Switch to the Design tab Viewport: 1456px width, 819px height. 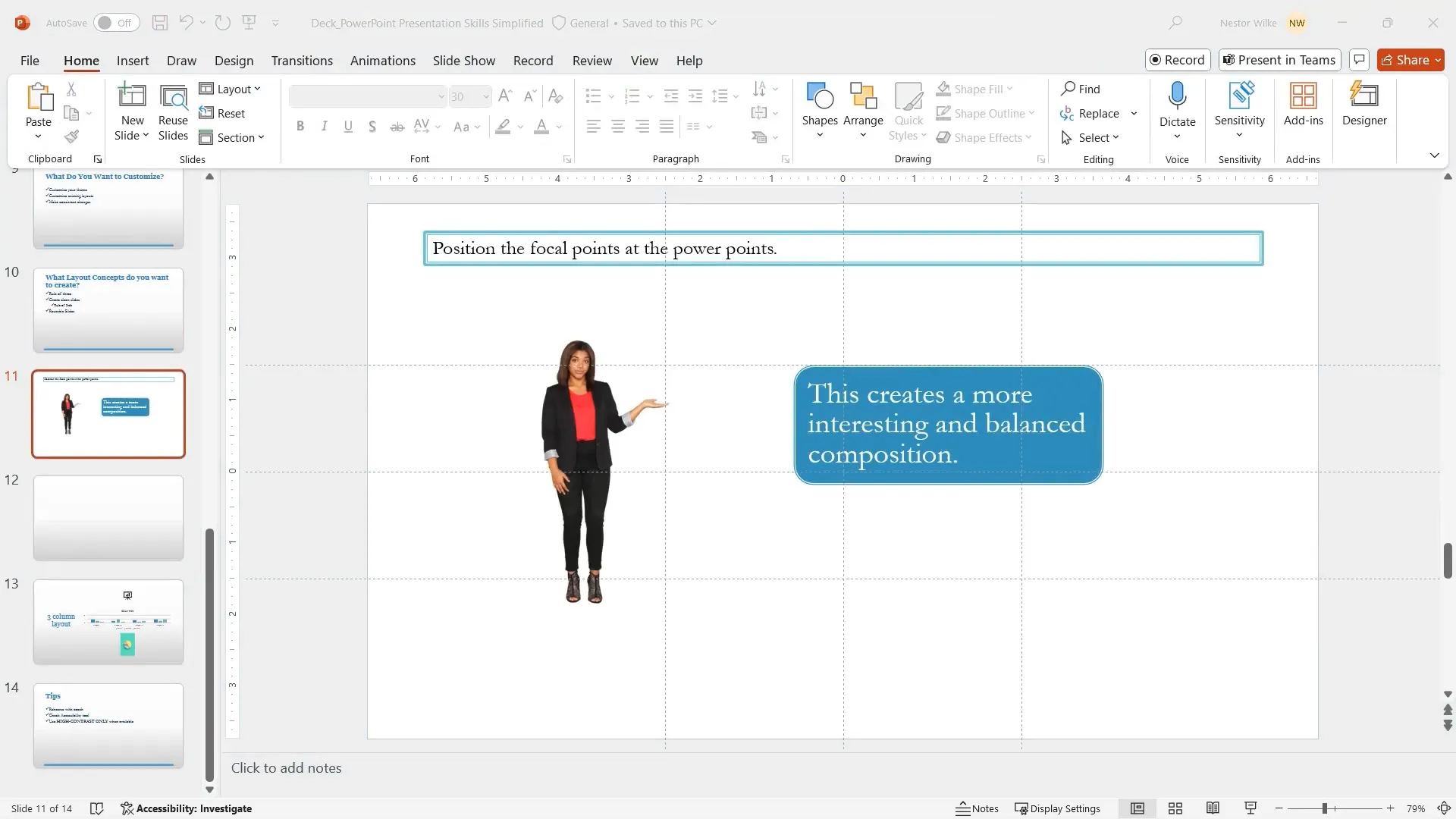(x=234, y=61)
